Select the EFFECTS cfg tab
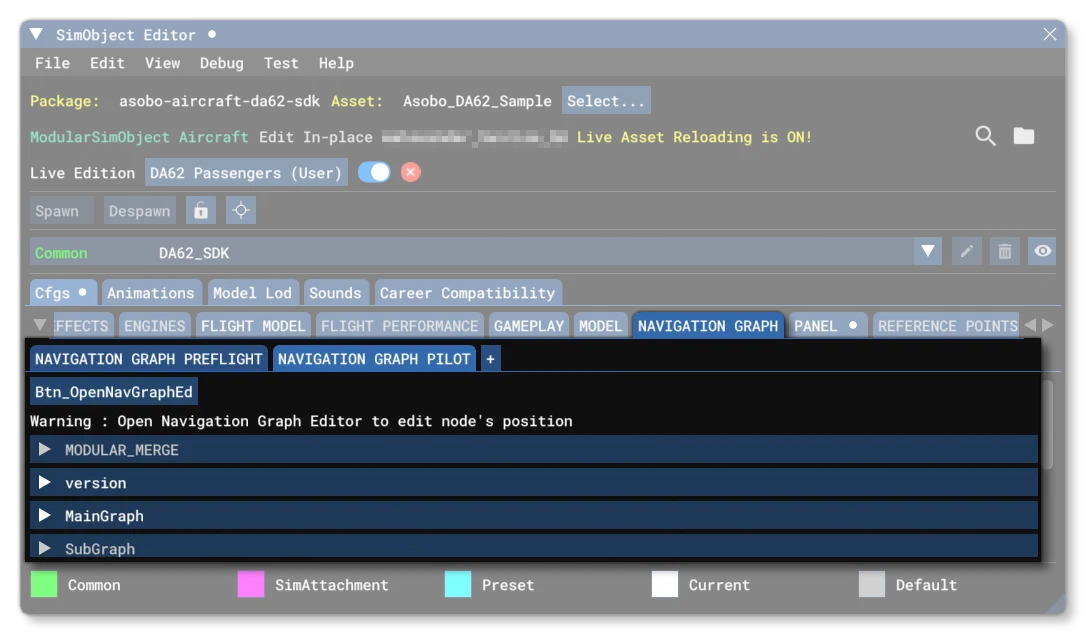 [82, 325]
